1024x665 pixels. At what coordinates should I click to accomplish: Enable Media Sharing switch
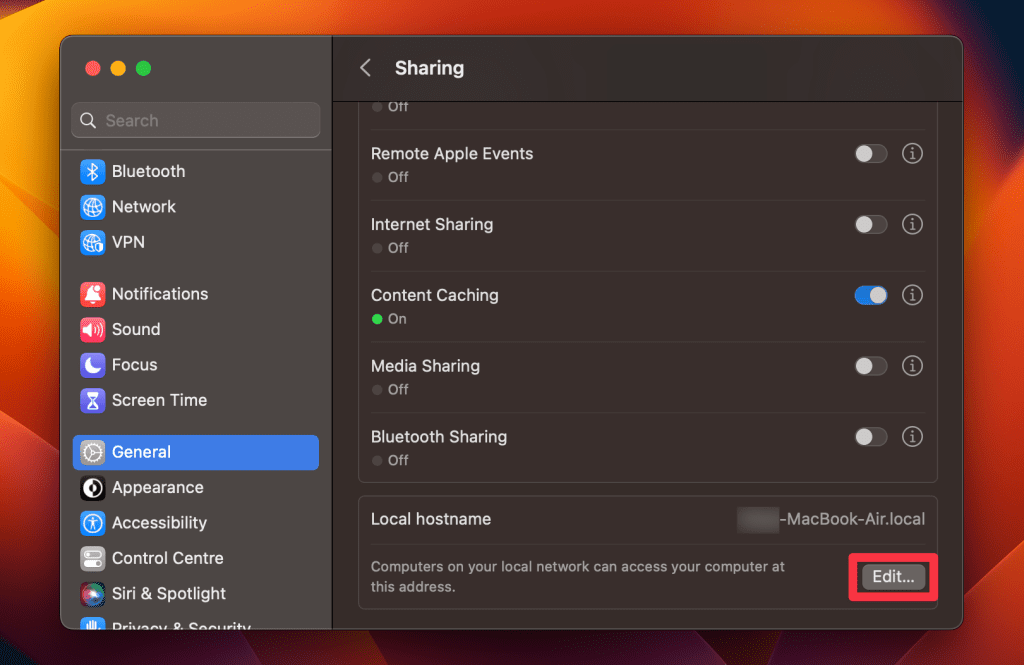870,366
